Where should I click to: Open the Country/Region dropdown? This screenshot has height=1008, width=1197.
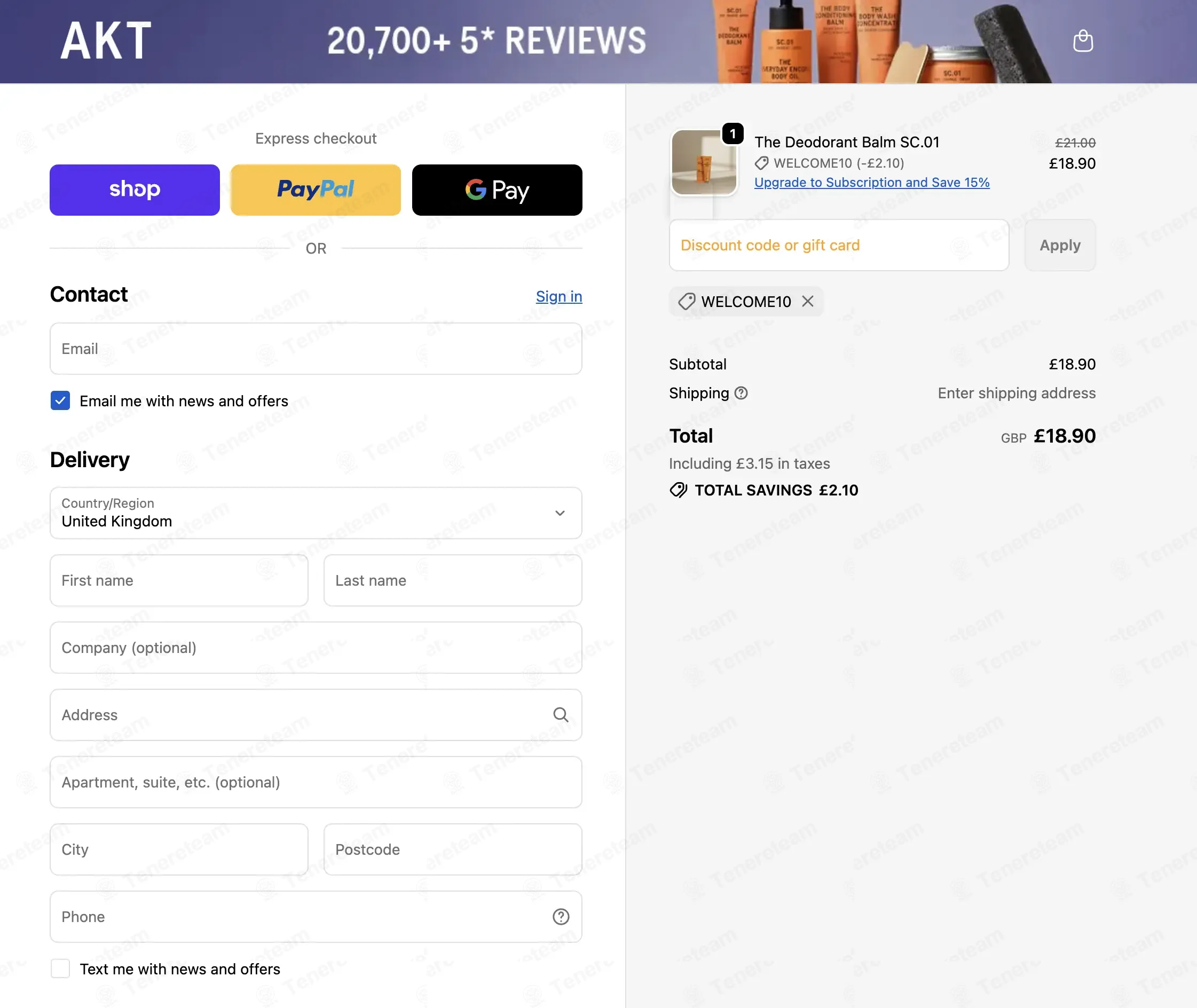click(316, 513)
